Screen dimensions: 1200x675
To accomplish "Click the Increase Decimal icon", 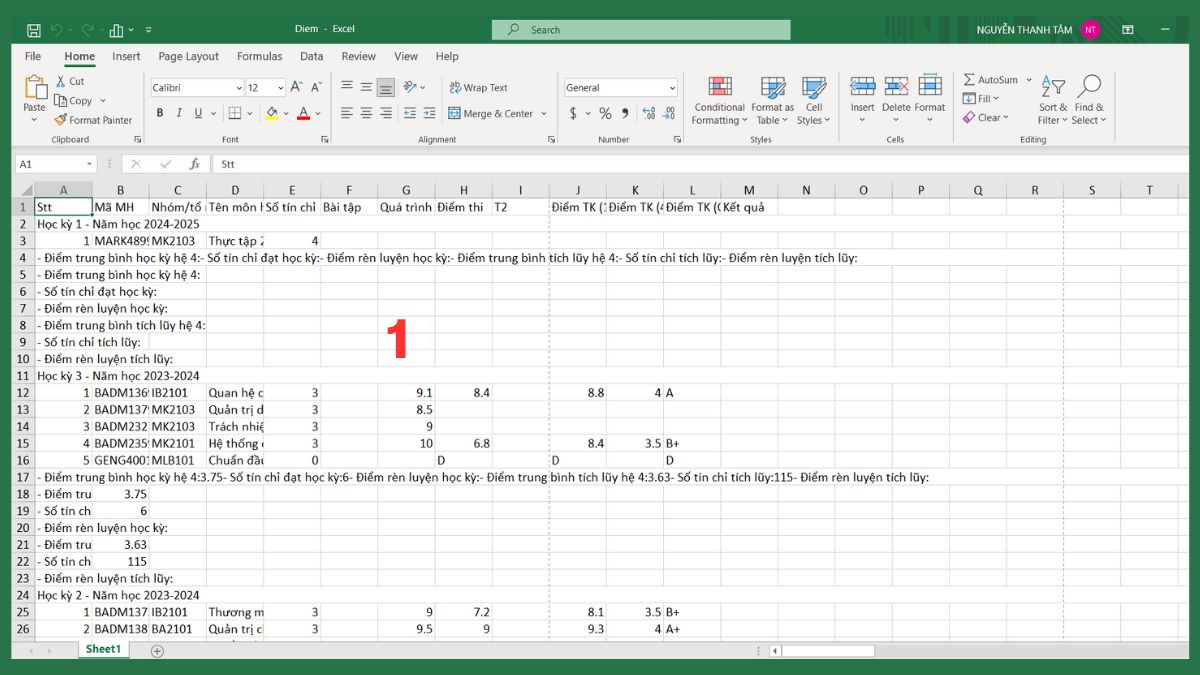I will [649, 114].
